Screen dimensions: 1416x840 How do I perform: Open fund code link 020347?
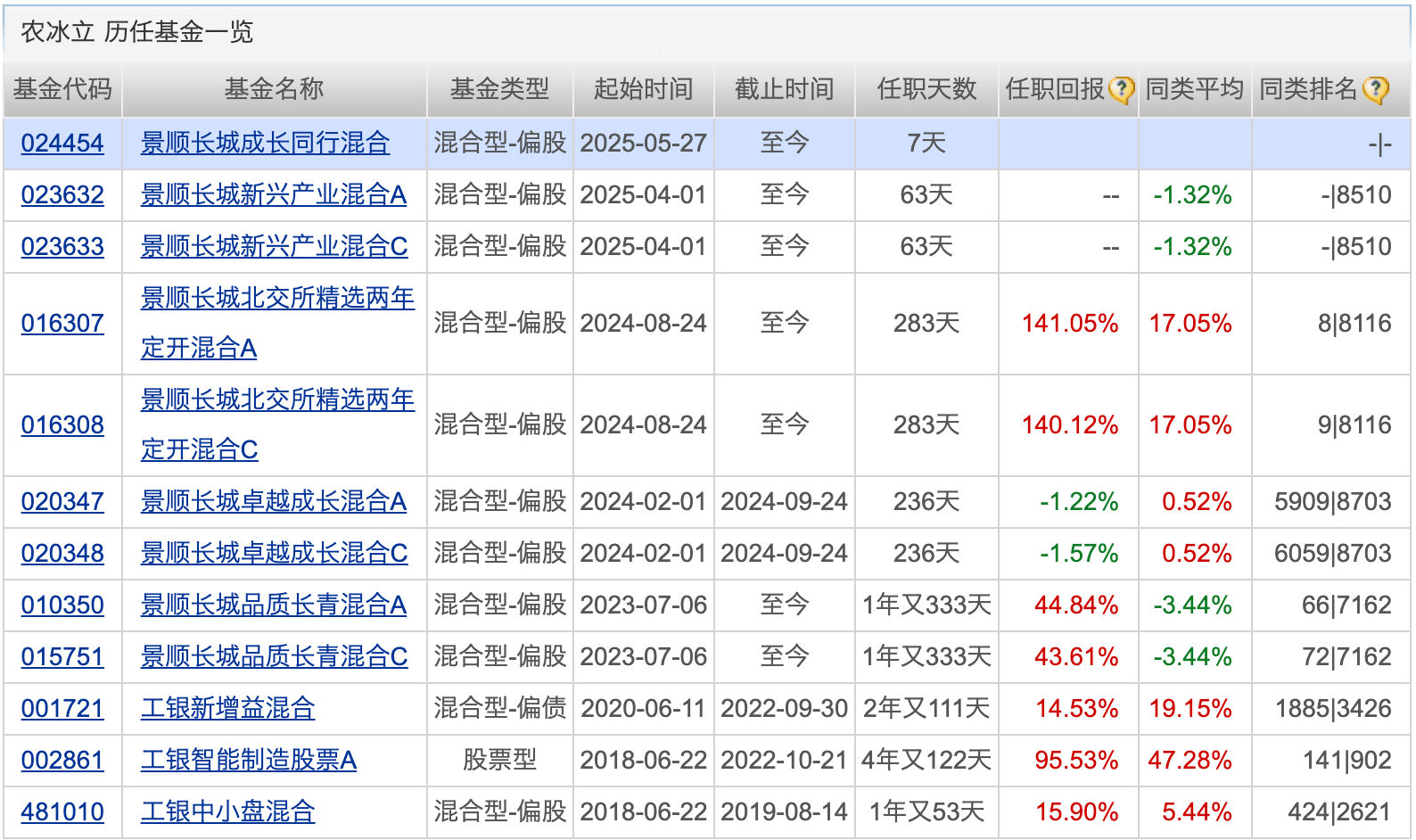point(62,502)
